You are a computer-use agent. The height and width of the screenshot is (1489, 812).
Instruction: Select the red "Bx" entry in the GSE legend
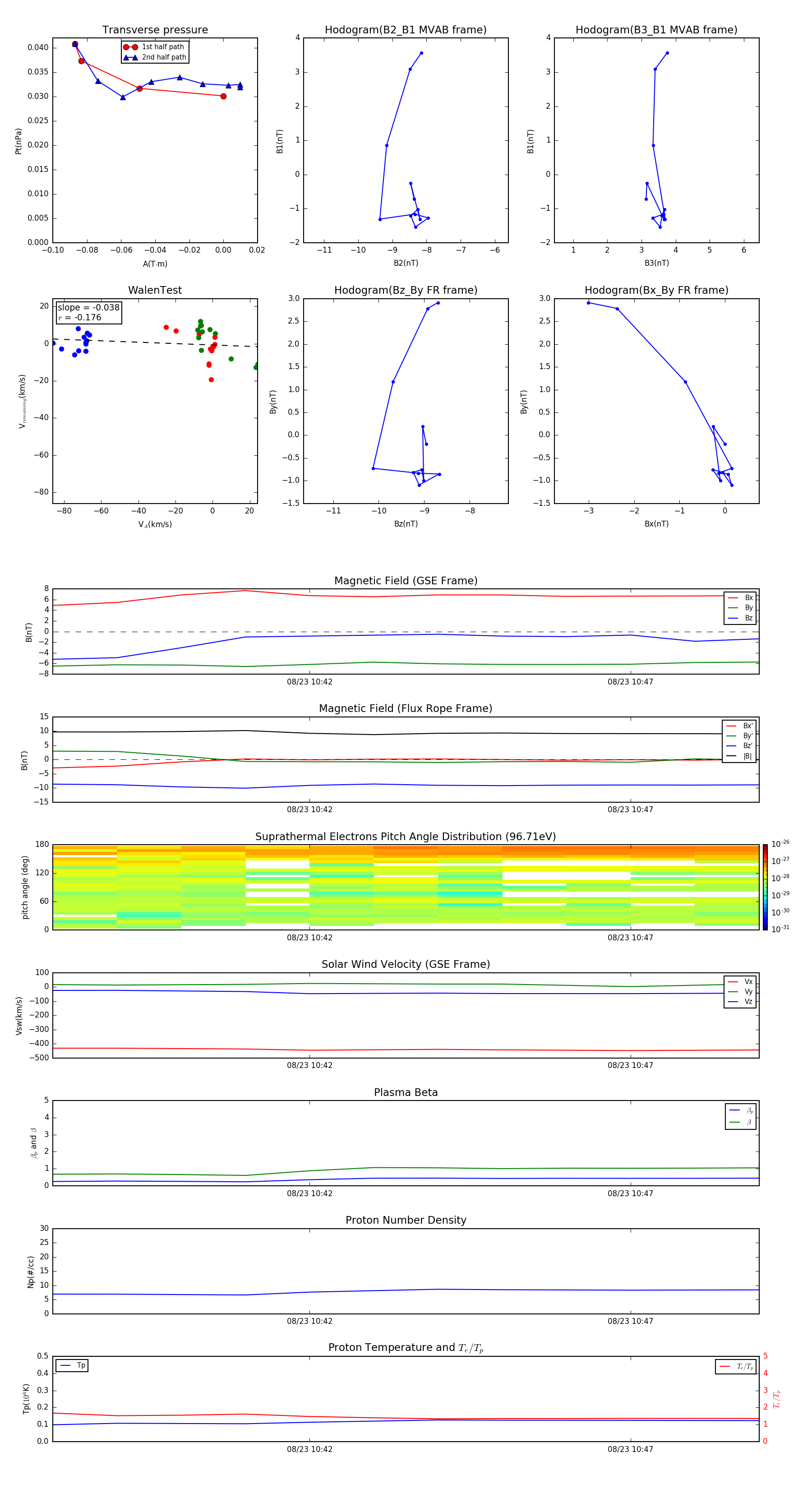(x=740, y=598)
